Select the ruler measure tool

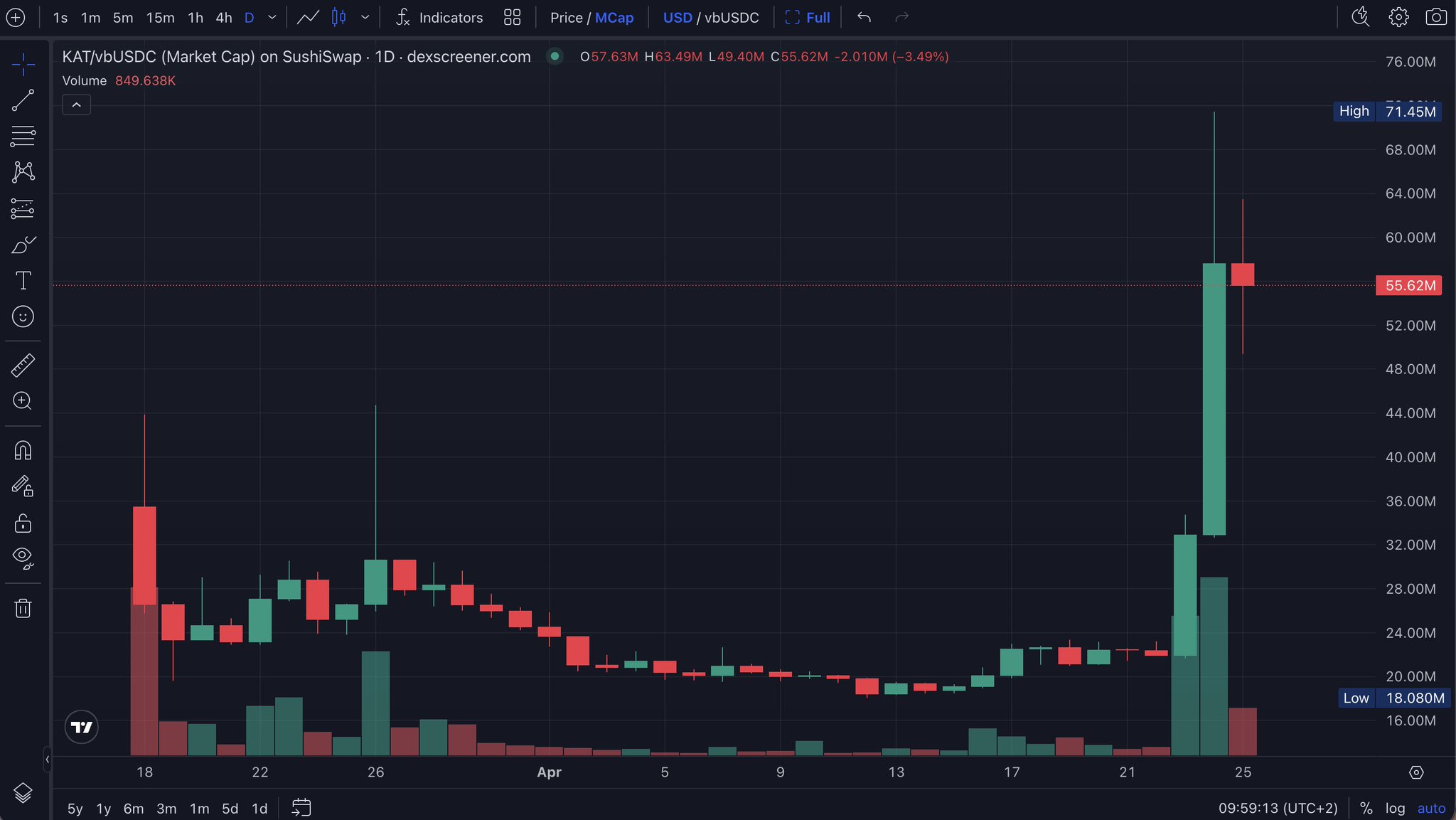(23, 366)
